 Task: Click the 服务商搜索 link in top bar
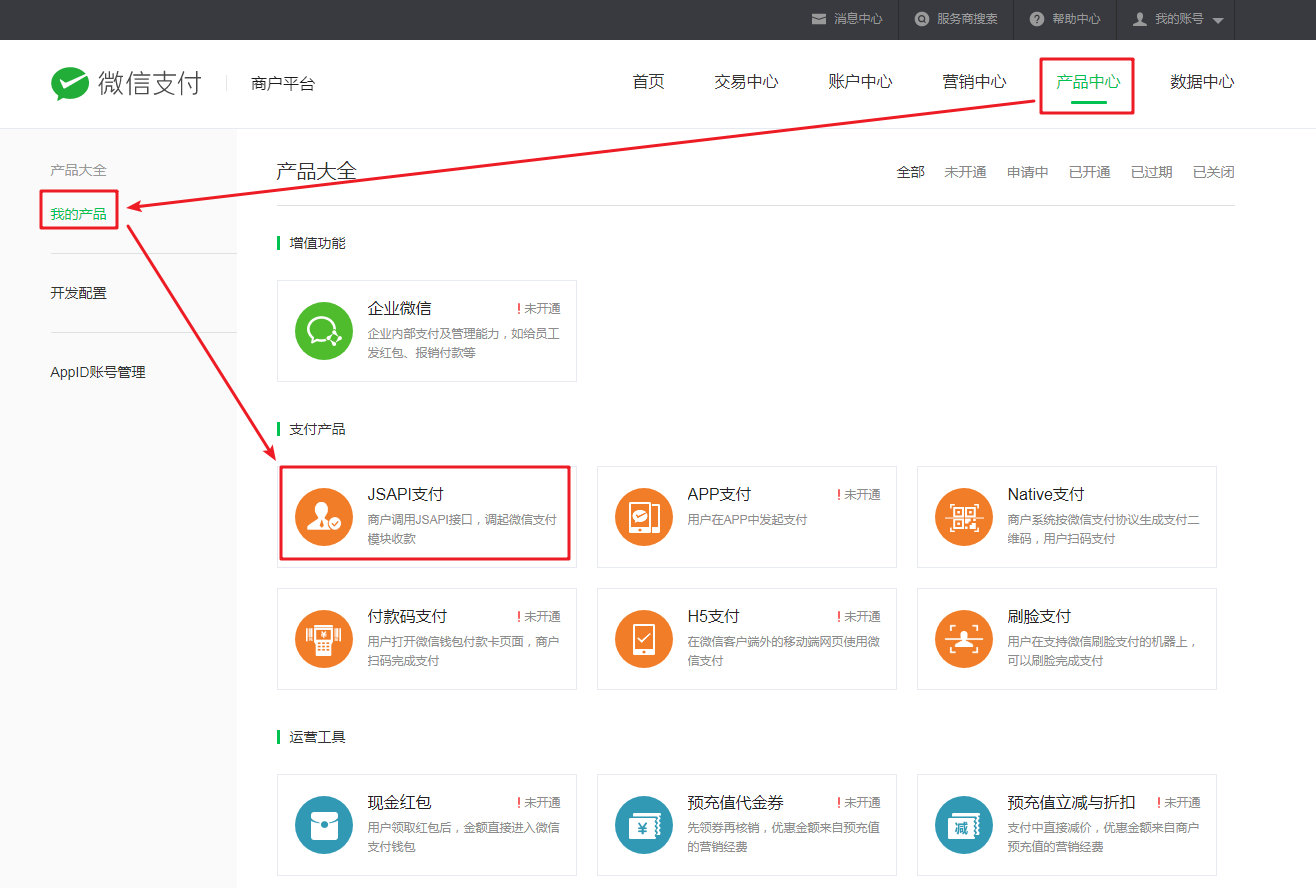[x=967, y=19]
